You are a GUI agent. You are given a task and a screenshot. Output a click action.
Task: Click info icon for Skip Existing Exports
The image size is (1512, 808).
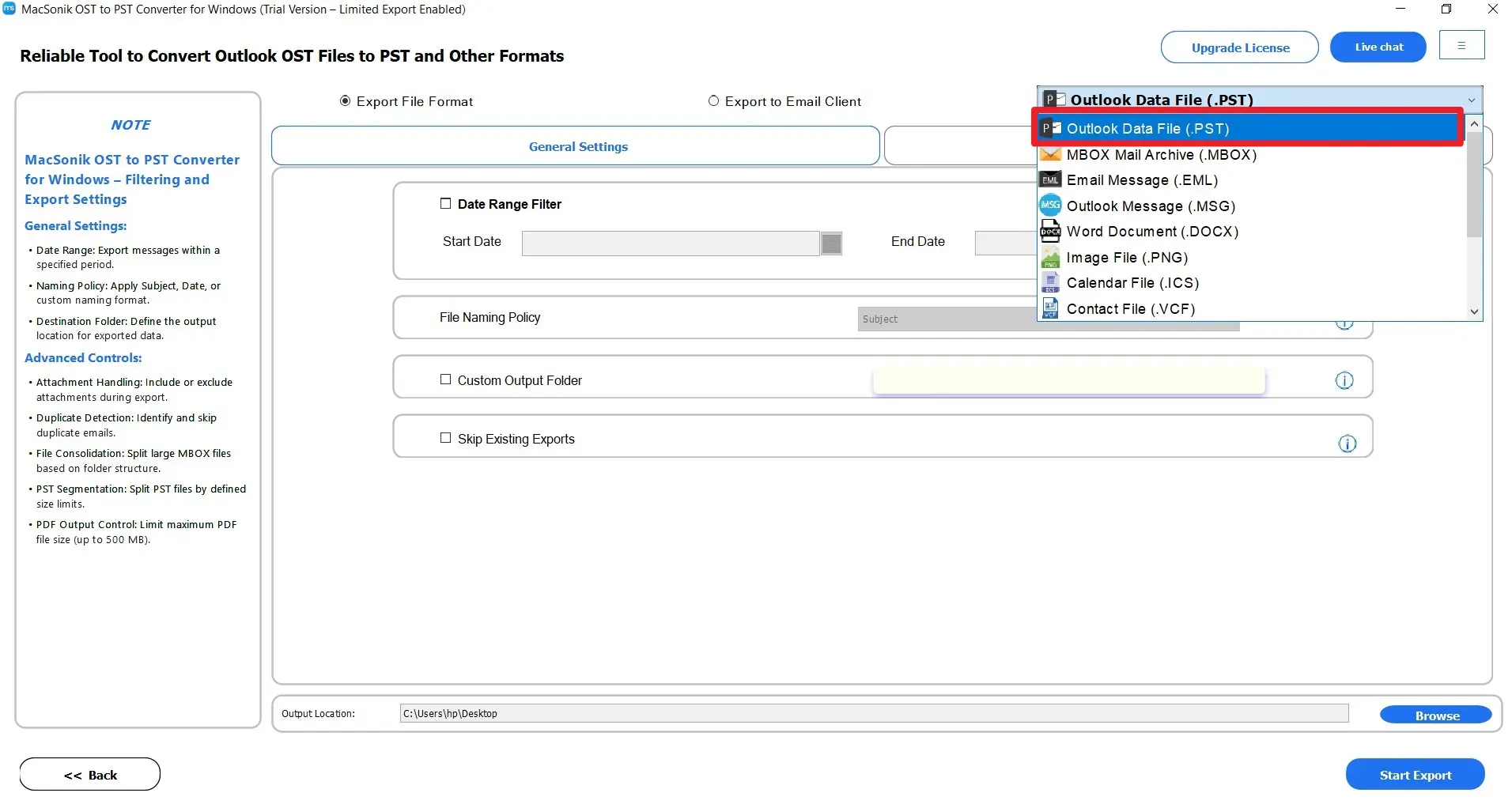pyautogui.click(x=1348, y=444)
